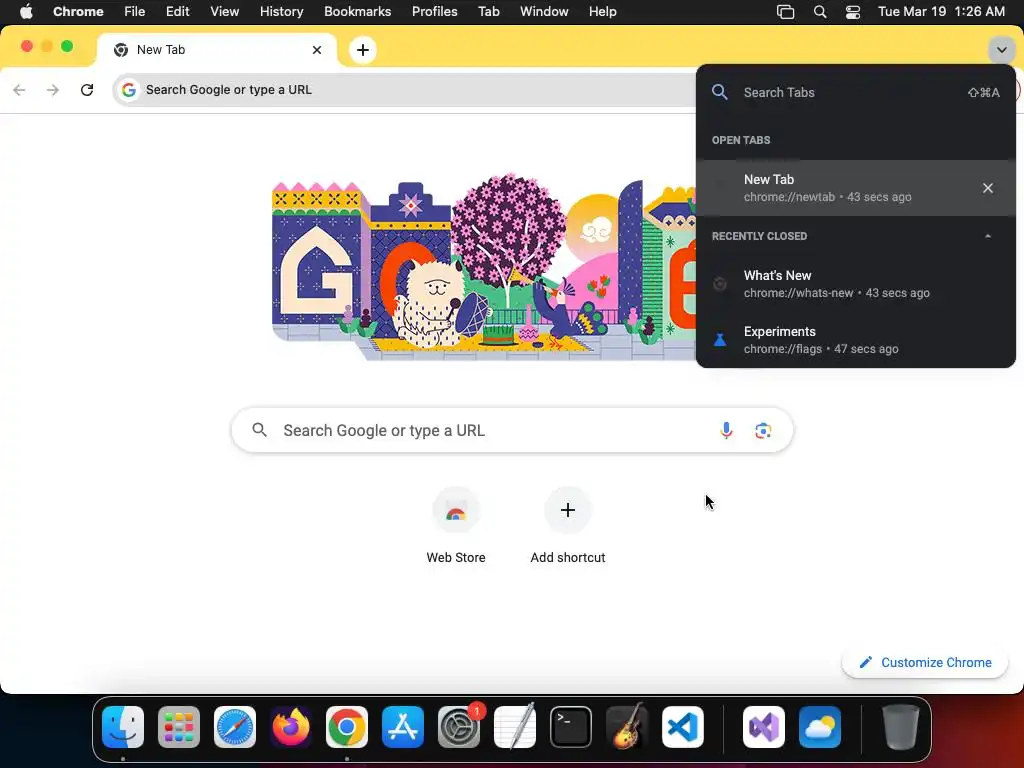Close the New Tab browser tab
This screenshot has width=1024, height=768.
pyautogui.click(x=317, y=50)
